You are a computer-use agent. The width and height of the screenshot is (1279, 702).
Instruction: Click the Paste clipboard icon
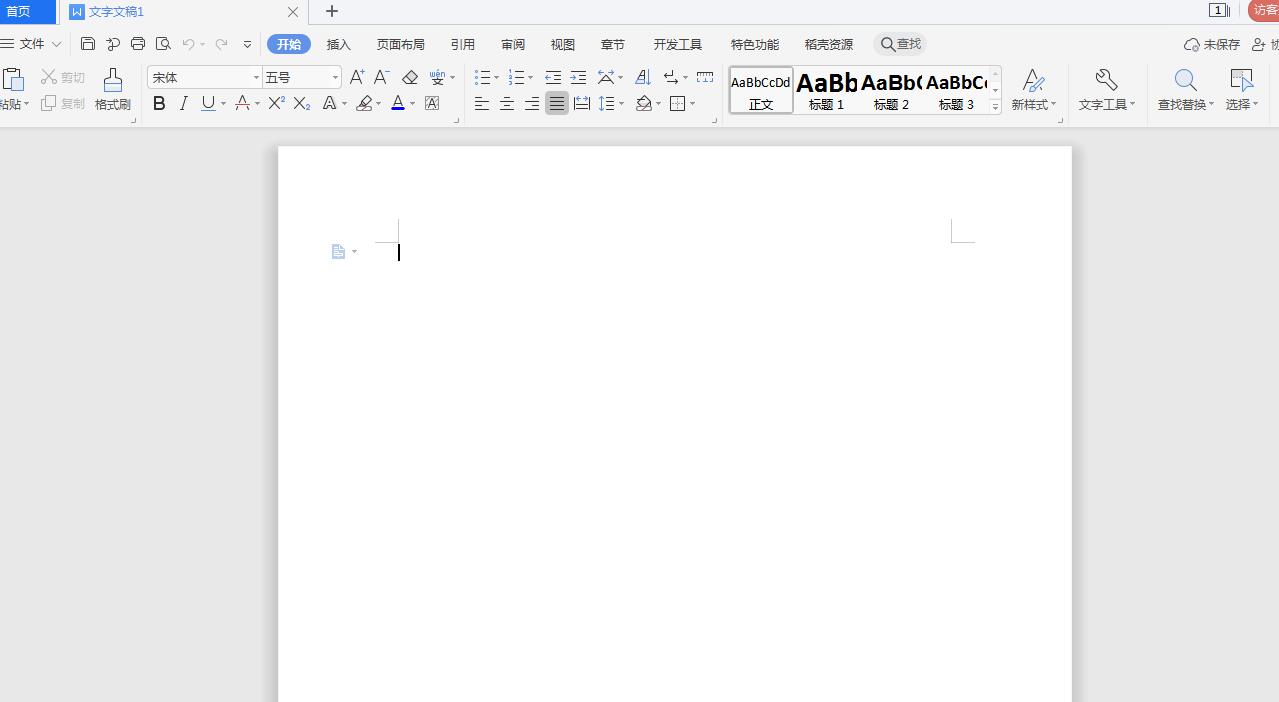[x=12, y=80]
